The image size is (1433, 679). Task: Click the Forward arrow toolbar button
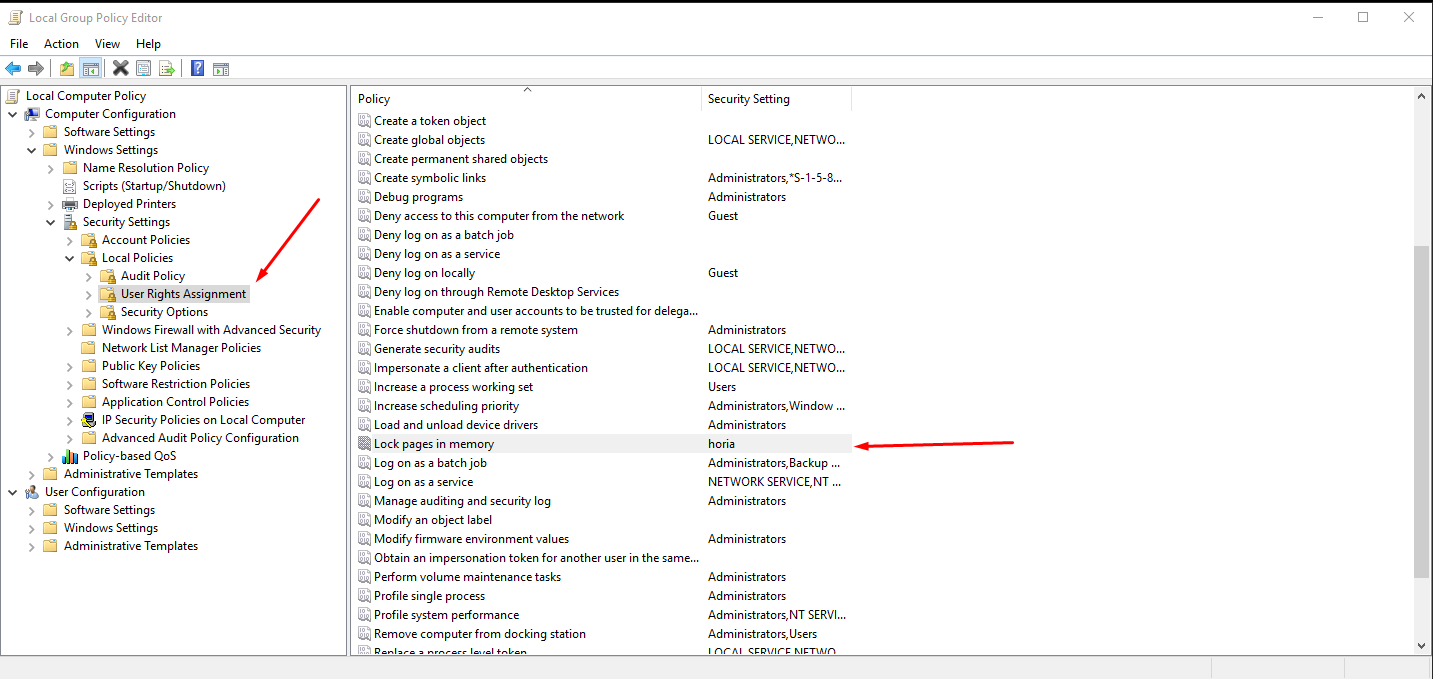point(36,68)
